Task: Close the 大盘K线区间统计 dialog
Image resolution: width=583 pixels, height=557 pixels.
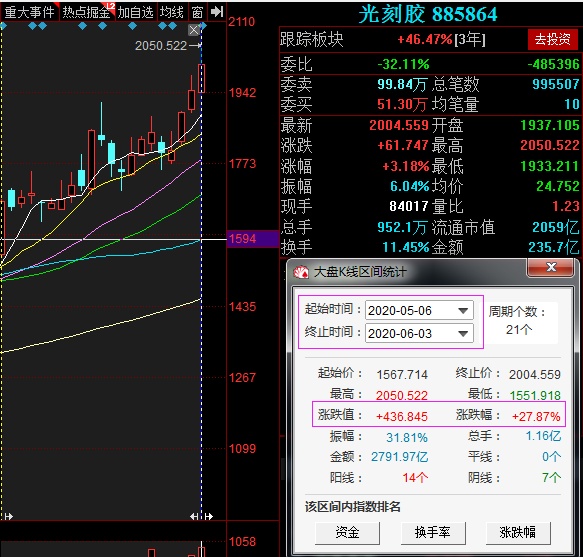Action: (551, 267)
